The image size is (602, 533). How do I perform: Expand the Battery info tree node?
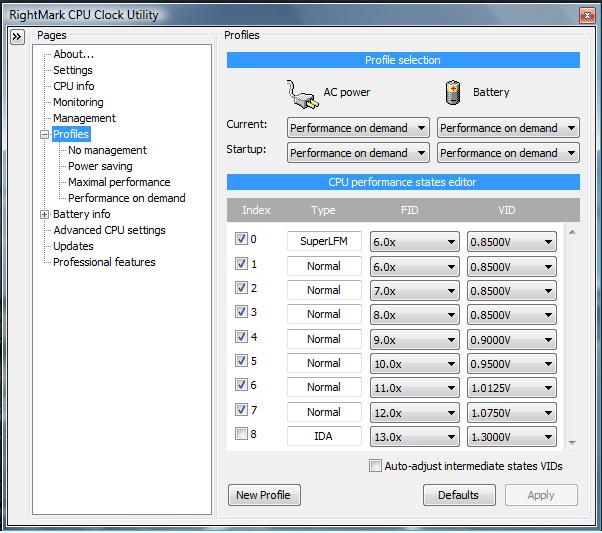tap(45, 214)
